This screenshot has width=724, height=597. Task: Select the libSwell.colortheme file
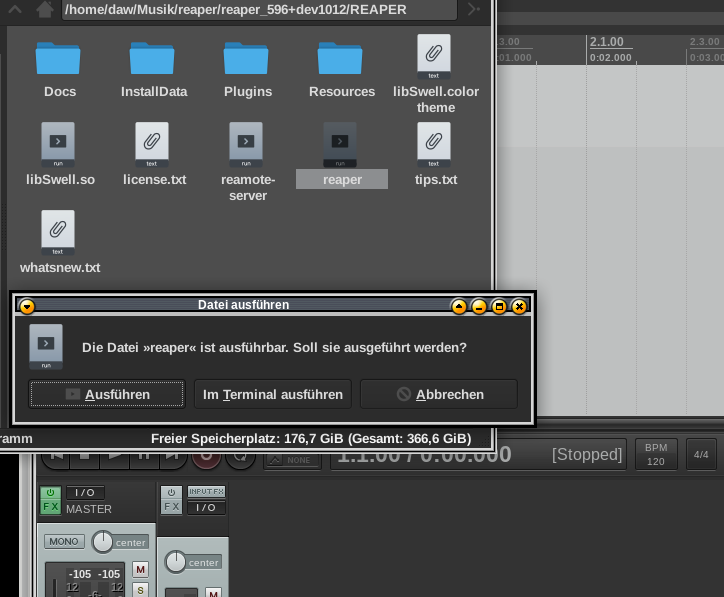(435, 74)
